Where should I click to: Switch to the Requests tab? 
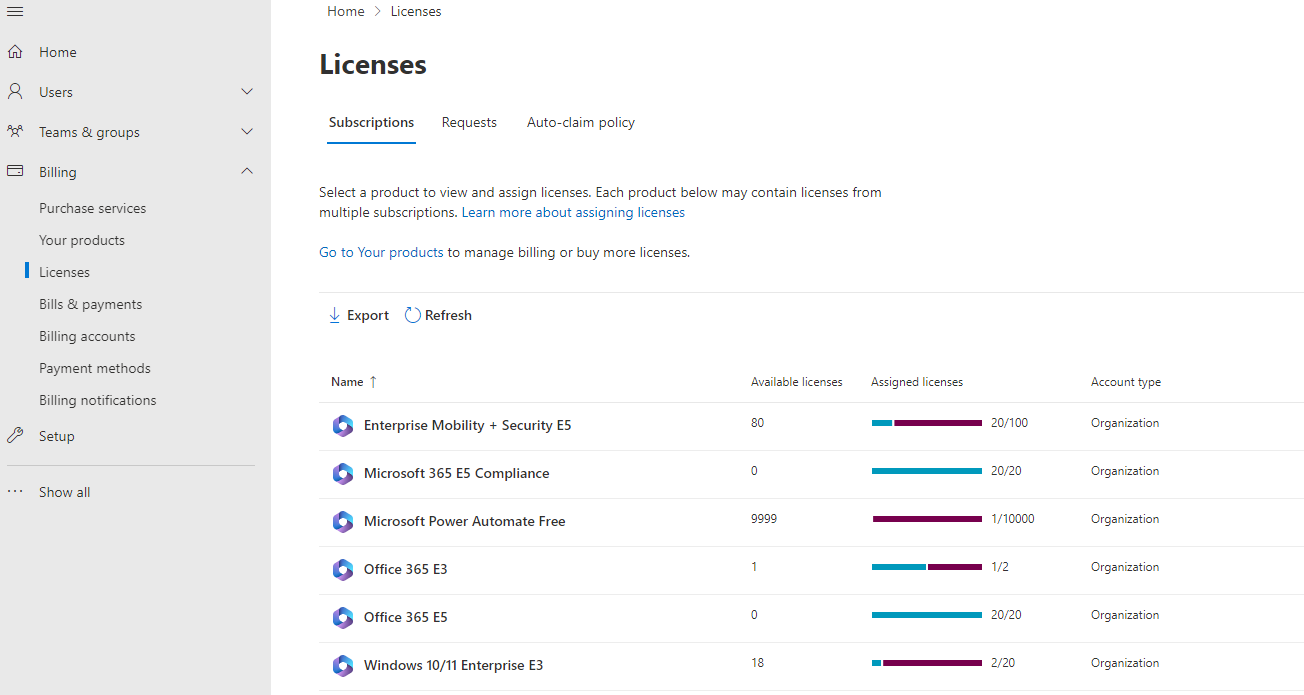pos(469,122)
